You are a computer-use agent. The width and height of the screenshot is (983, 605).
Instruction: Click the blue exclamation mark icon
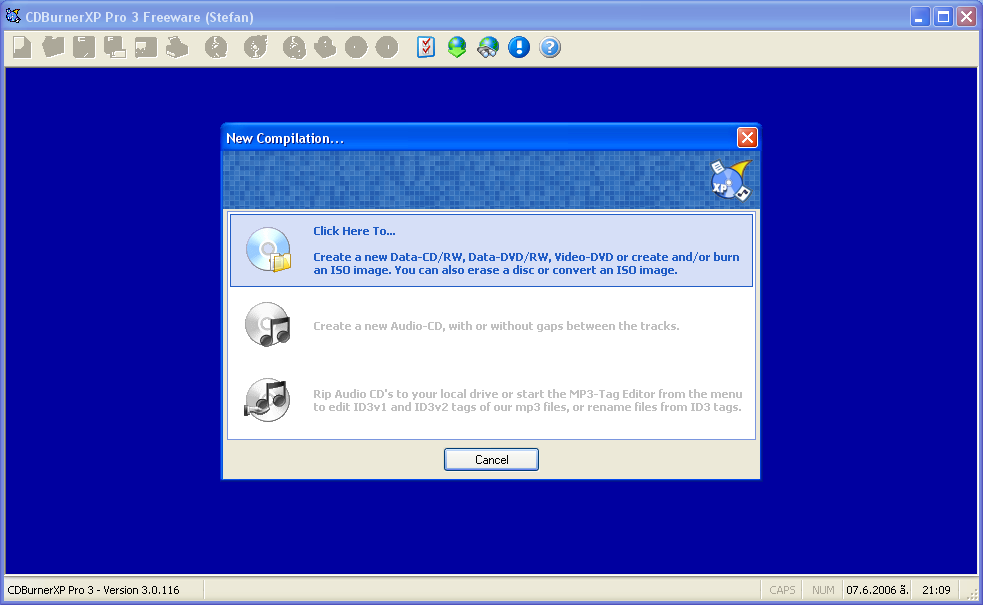pyautogui.click(x=519, y=47)
